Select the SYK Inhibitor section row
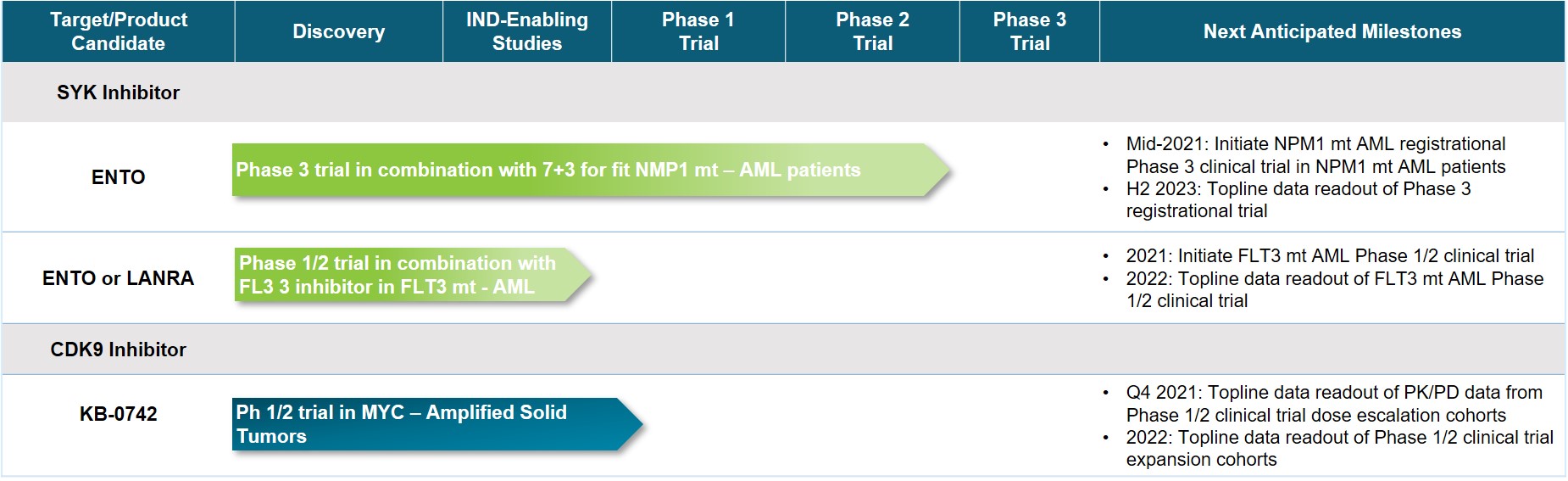 [118, 92]
